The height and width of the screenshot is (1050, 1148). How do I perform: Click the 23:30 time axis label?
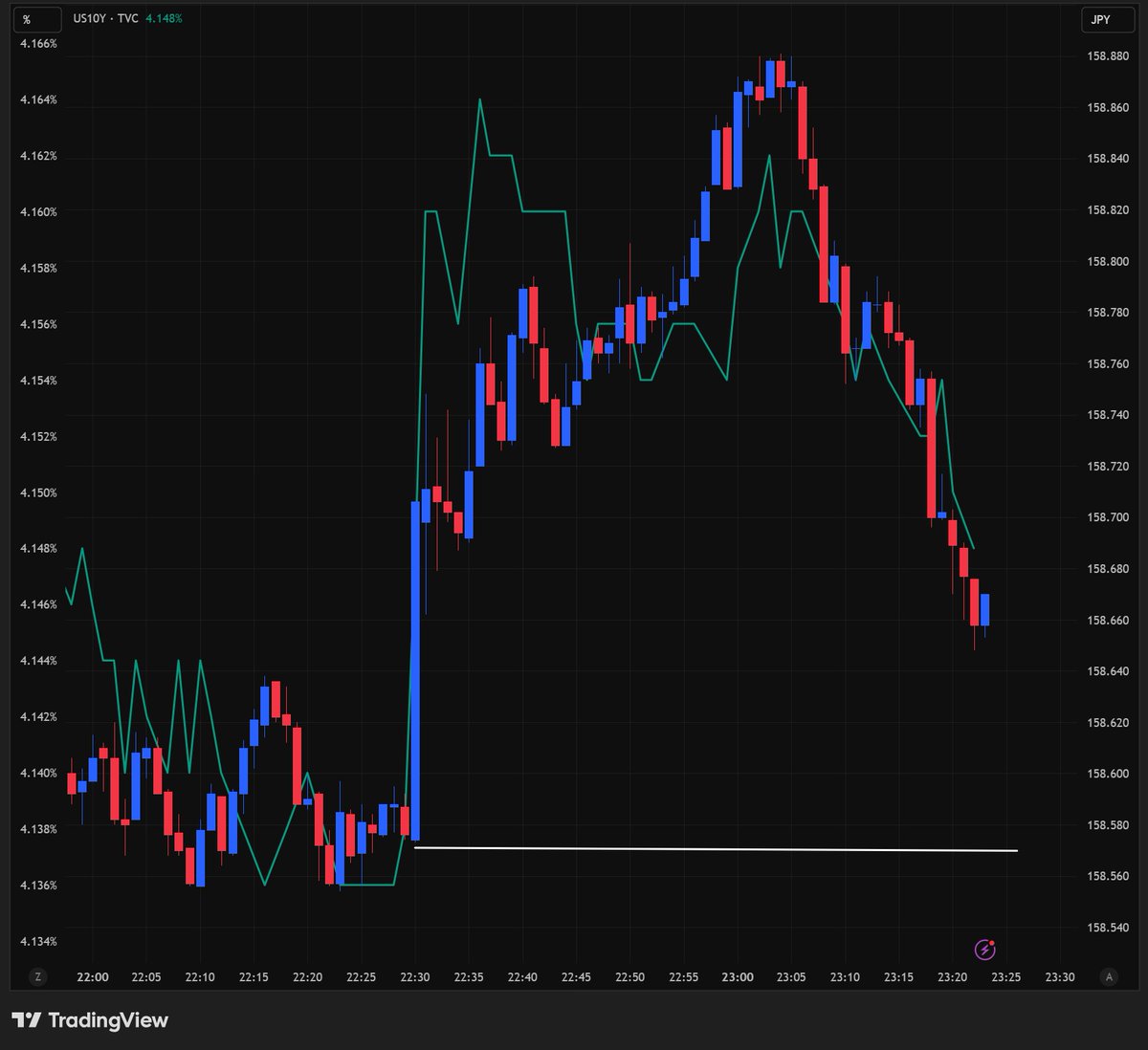(1059, 977)
